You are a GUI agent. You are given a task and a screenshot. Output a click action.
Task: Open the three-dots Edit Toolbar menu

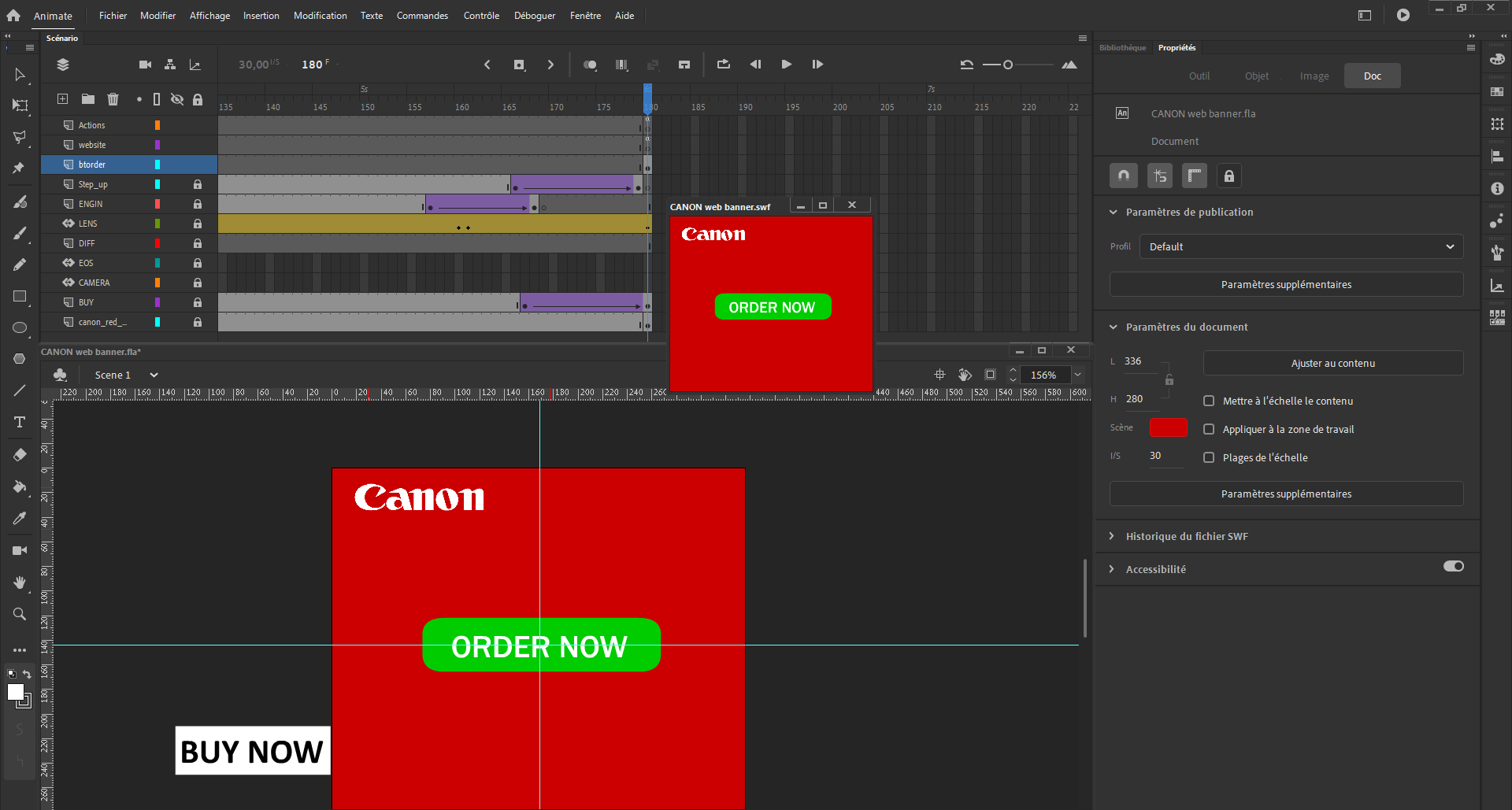20,650
